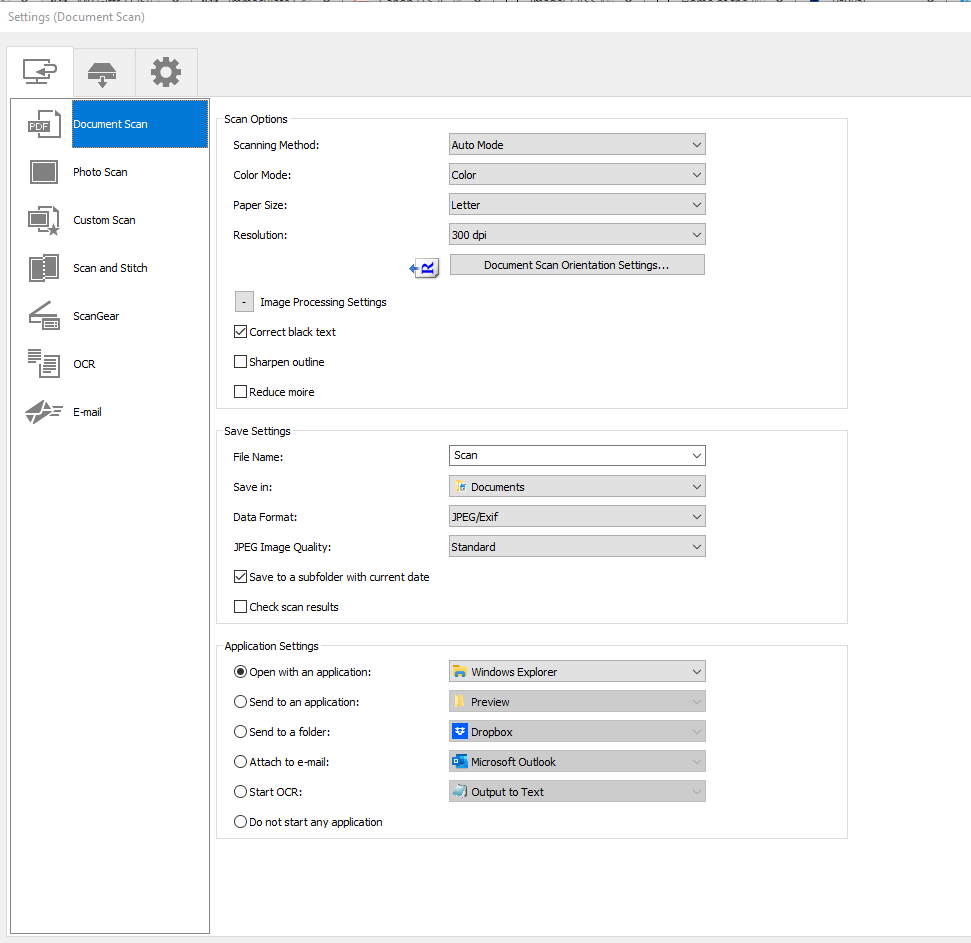
Task: Select the Photo Scan icon in sidebar
Action: point(44,172)
